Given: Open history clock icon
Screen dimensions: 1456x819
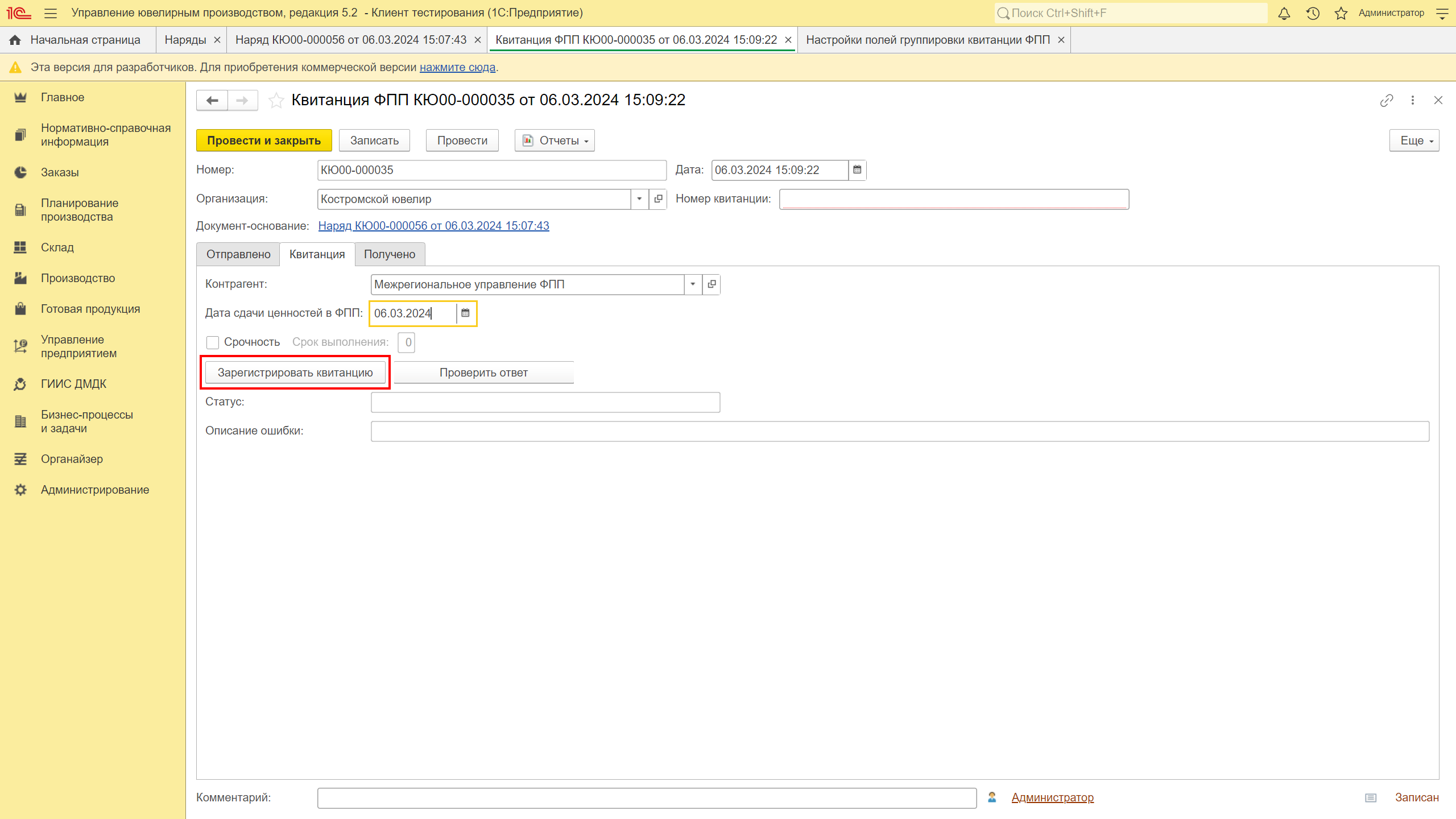Looking at the screenshot, I should coord(1313,13).
